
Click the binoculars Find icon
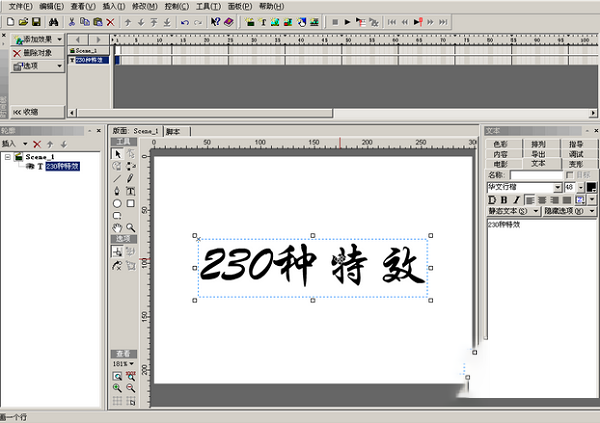coord(54,22)
